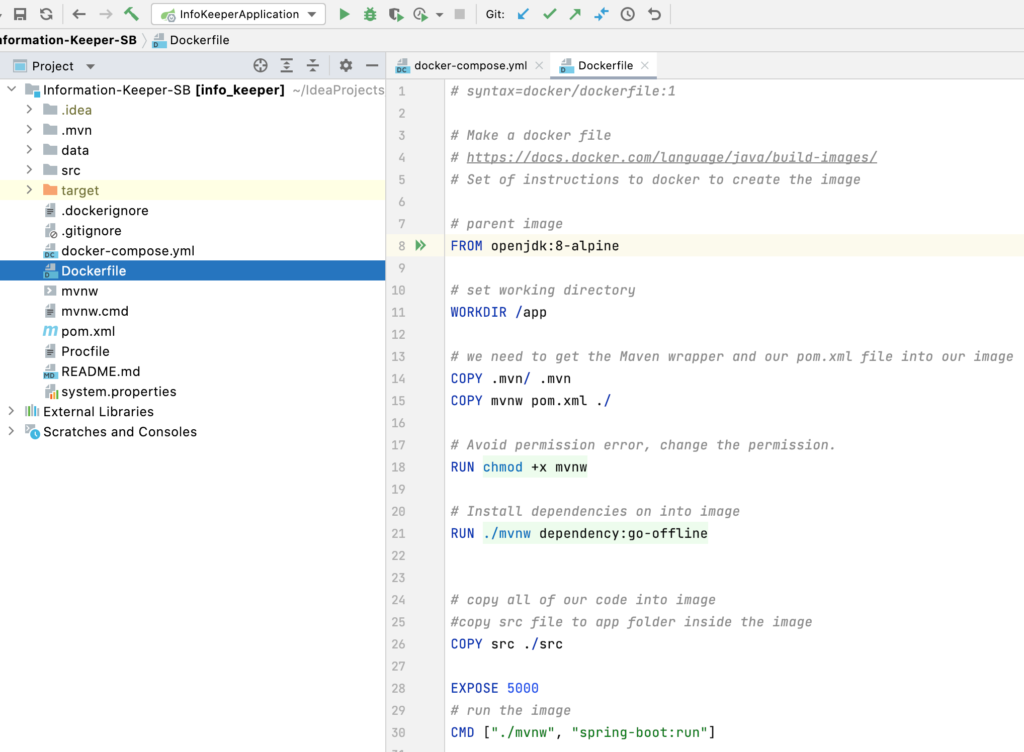Run the InfoKeeperApplication with the green play icon
The width and height of the screenshot is (1024, 752).
[344, 13]
